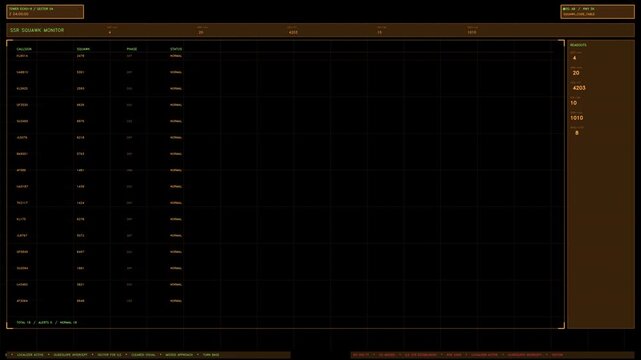Click VECTOR FOR ILS in the bottom ticker

(110, 355)
